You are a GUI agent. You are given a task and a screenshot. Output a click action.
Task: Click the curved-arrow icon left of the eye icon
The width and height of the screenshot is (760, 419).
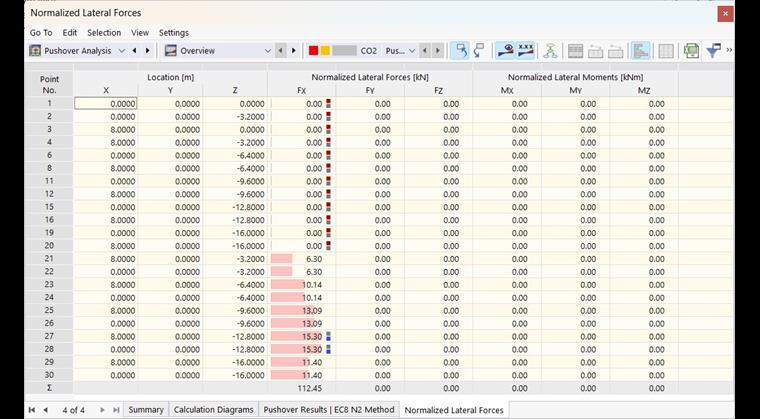tap(479, 50)
